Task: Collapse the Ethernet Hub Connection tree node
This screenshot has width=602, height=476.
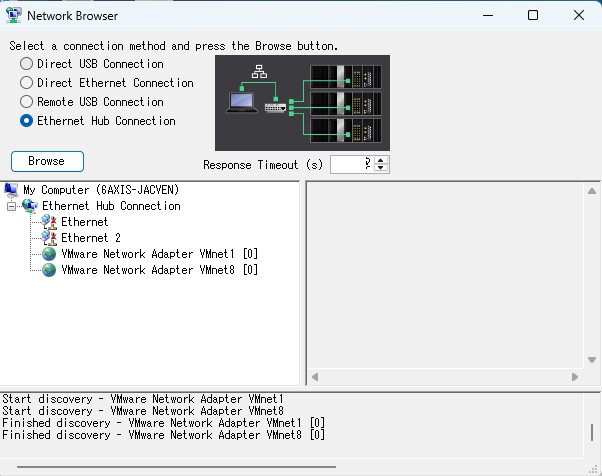Action: (12, 206)
